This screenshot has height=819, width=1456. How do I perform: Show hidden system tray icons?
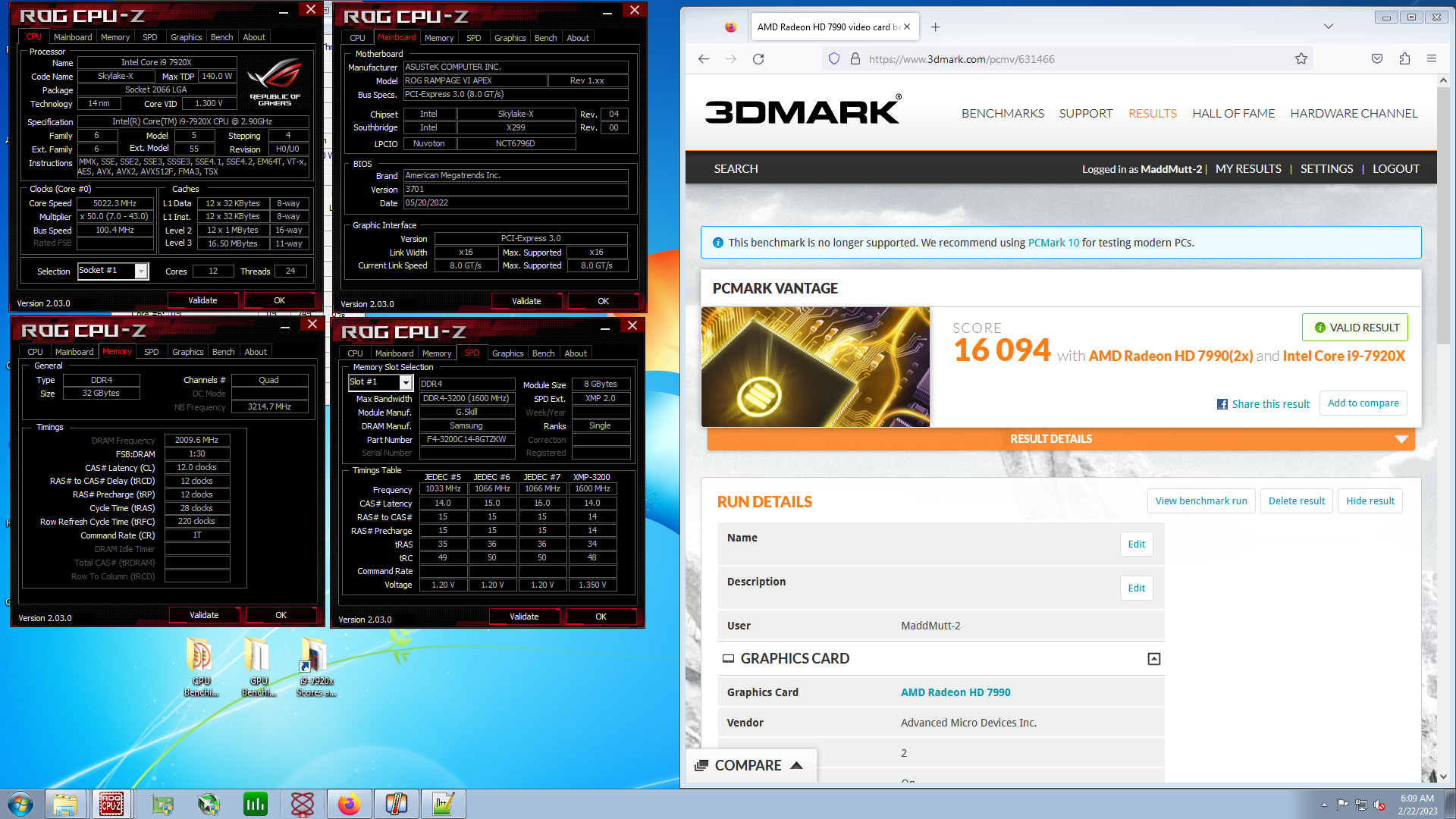pos(1324,805)
